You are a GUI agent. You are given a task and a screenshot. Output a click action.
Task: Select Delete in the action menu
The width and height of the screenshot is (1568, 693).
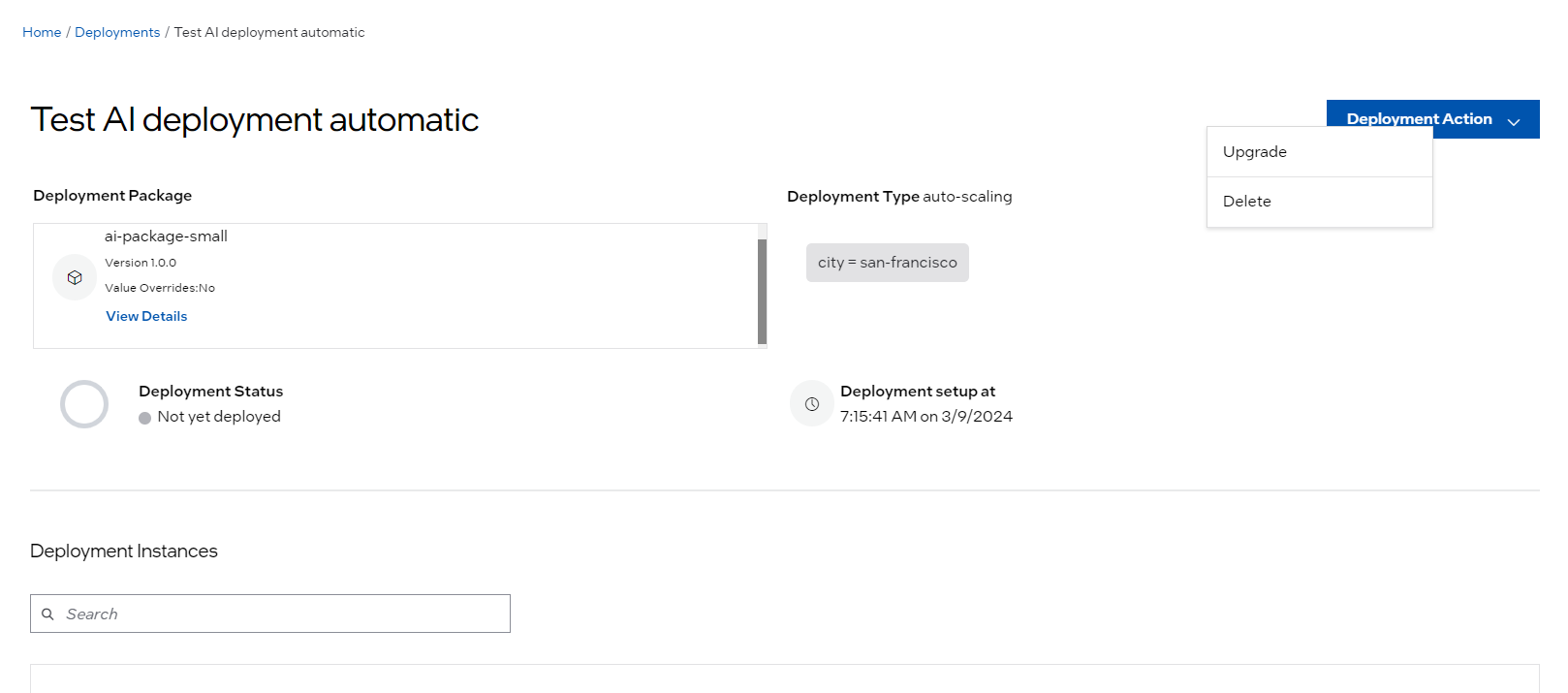tap(1247, 202)
